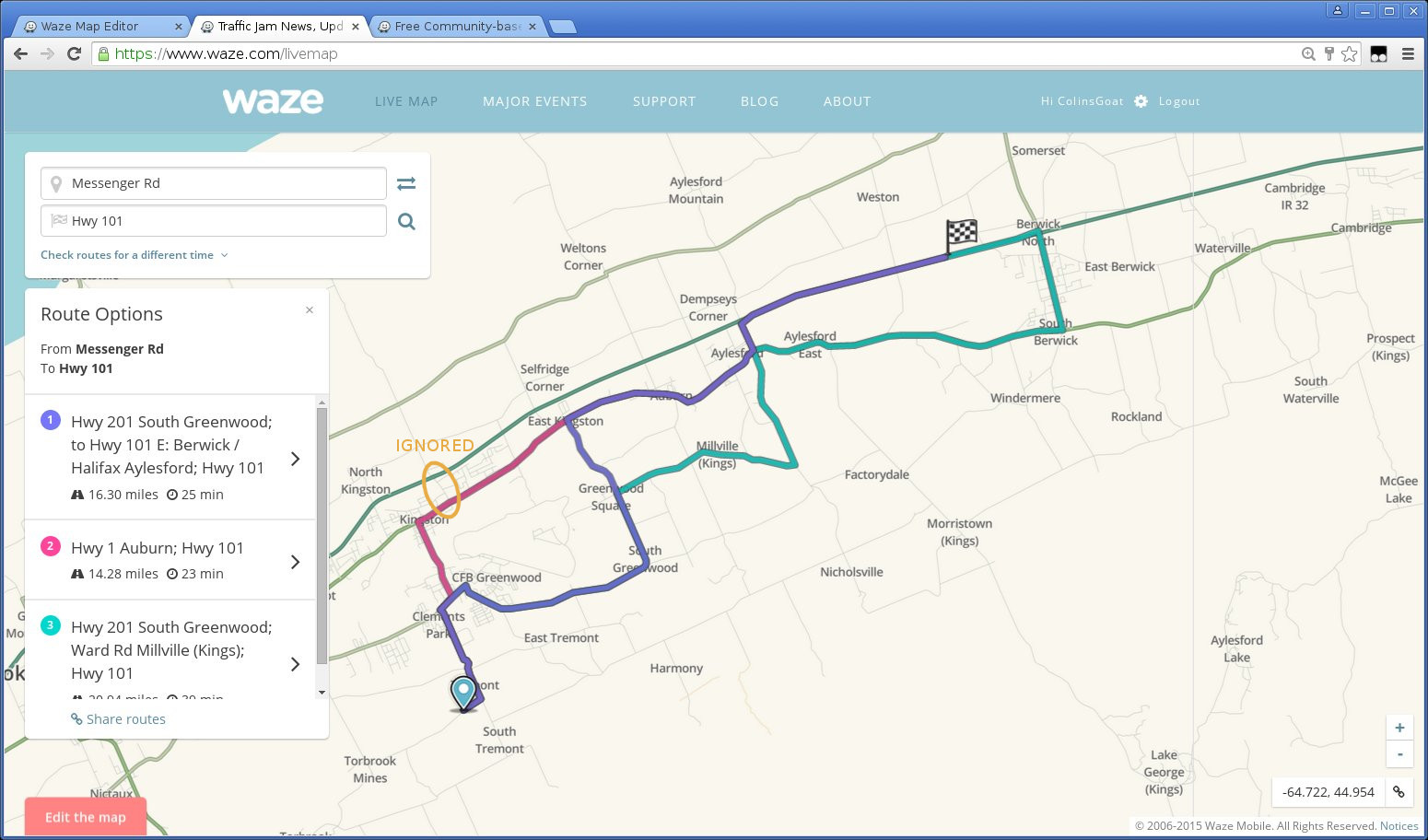Expand route 3 Ward Rd Millville details
The height and width of the screenshot is (840, 1428).
pos(295,664)
